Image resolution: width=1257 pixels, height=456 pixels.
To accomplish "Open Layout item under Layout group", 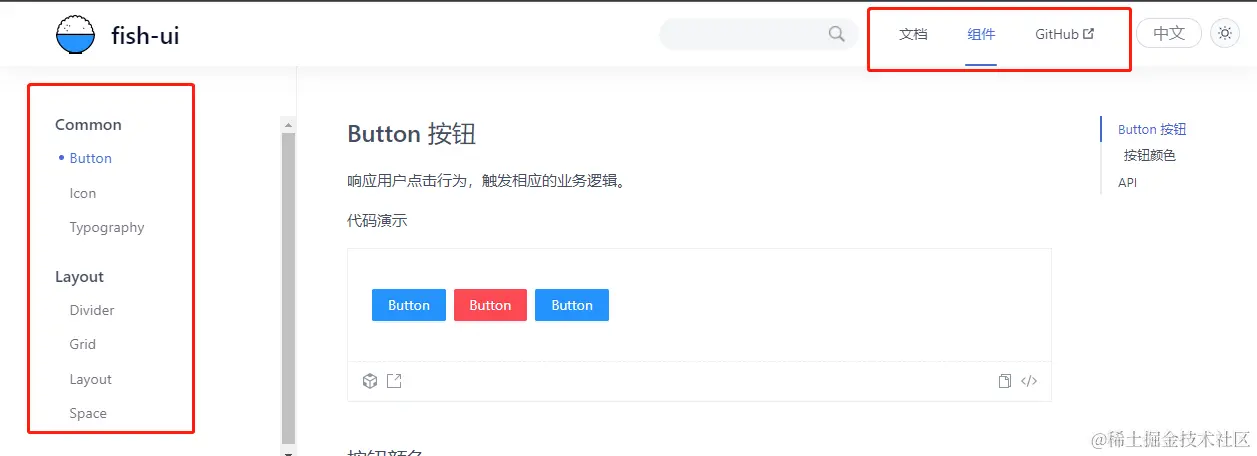I will [x=91, y=379].
